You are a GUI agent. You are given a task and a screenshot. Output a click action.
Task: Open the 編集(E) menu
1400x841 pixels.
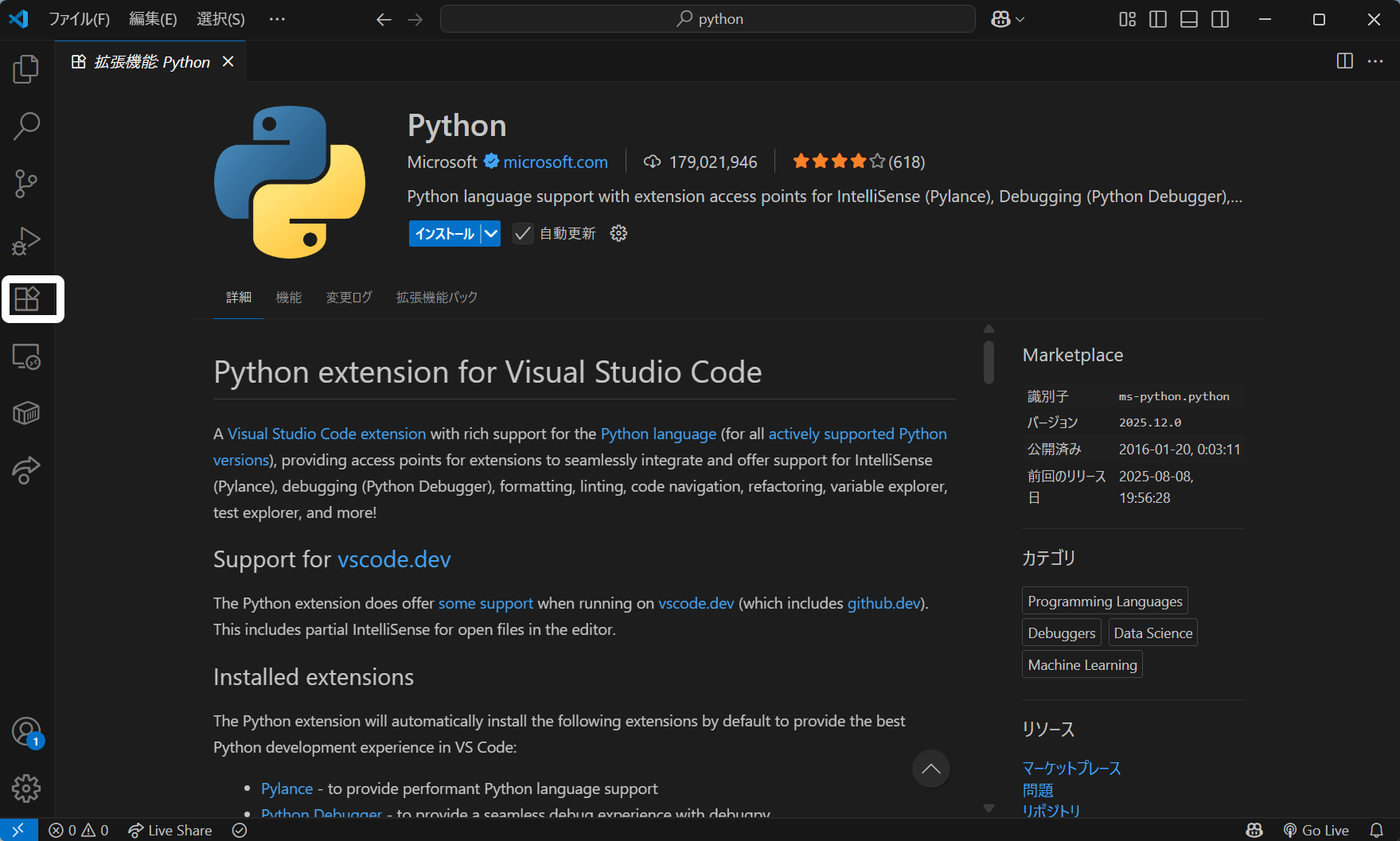point(153,19)
